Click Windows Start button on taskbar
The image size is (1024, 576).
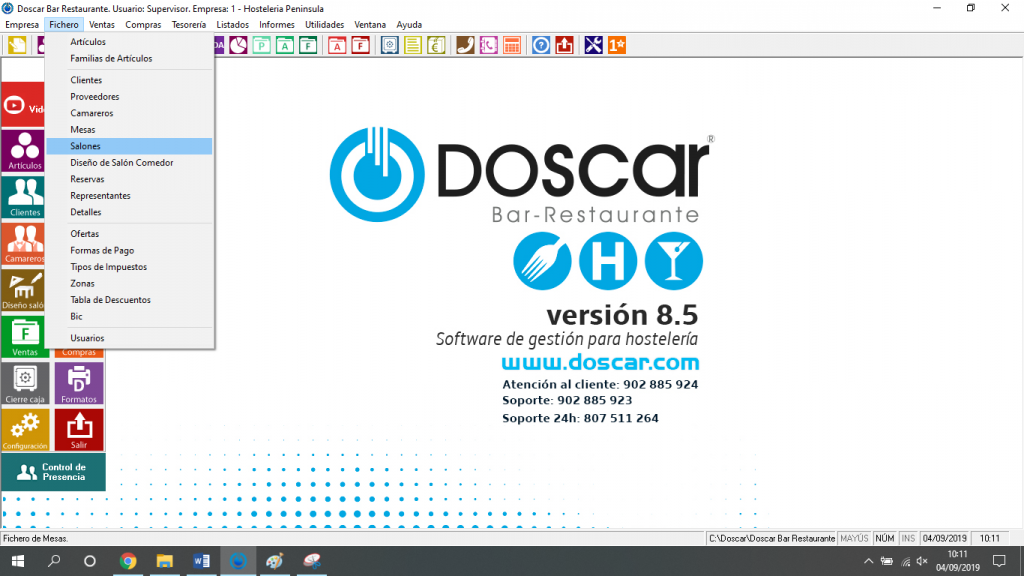[x=18, y=561]
